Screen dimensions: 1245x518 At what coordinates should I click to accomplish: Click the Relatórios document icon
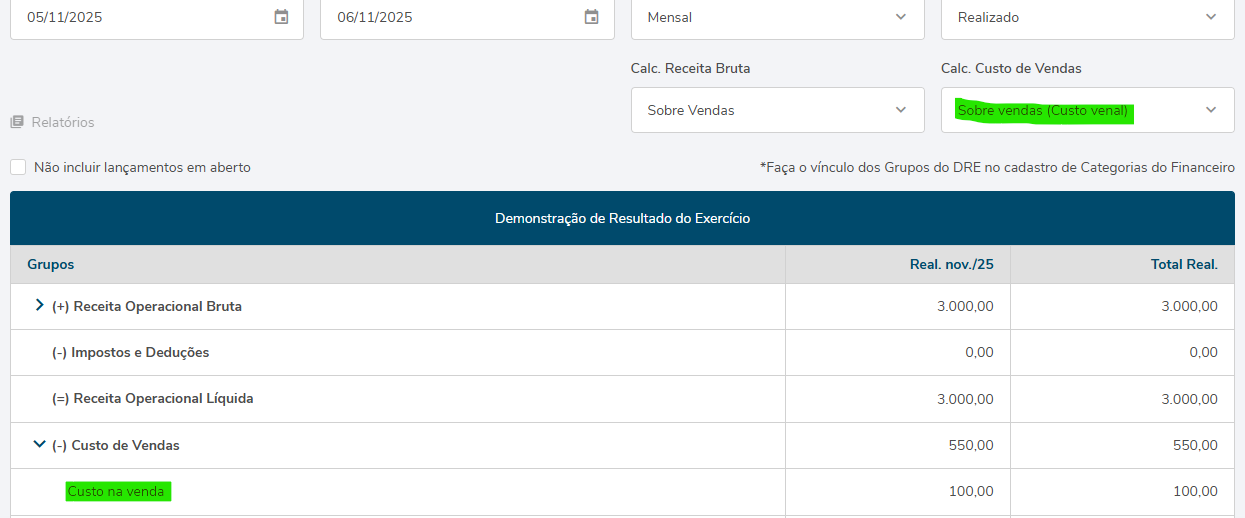(17, 122)
